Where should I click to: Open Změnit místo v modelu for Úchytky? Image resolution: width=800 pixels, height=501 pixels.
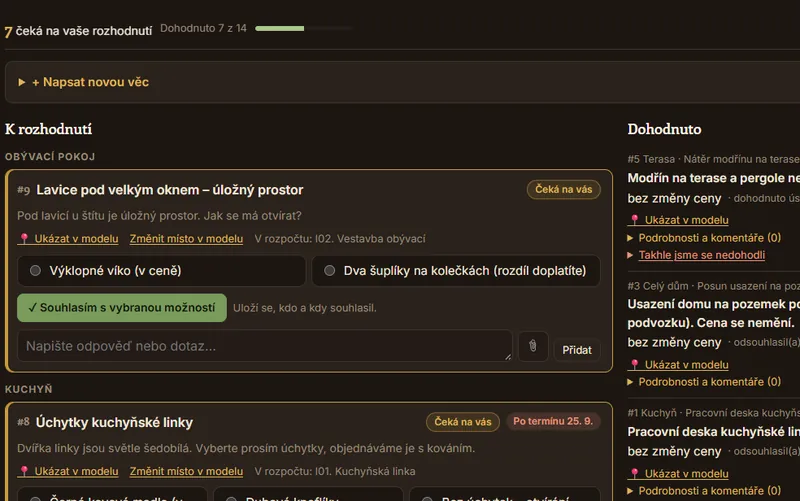click(186, 471)
